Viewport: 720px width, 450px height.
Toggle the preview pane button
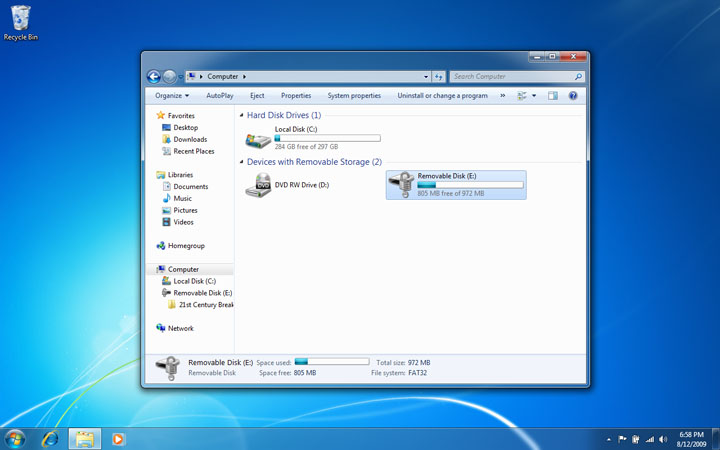(552, 96)
